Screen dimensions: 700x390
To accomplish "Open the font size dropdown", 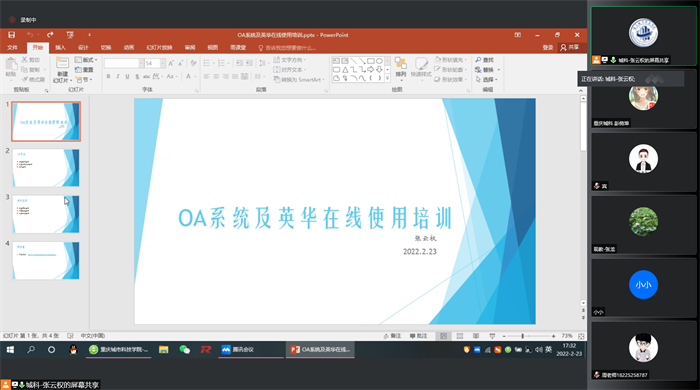I will coord(162,63).
